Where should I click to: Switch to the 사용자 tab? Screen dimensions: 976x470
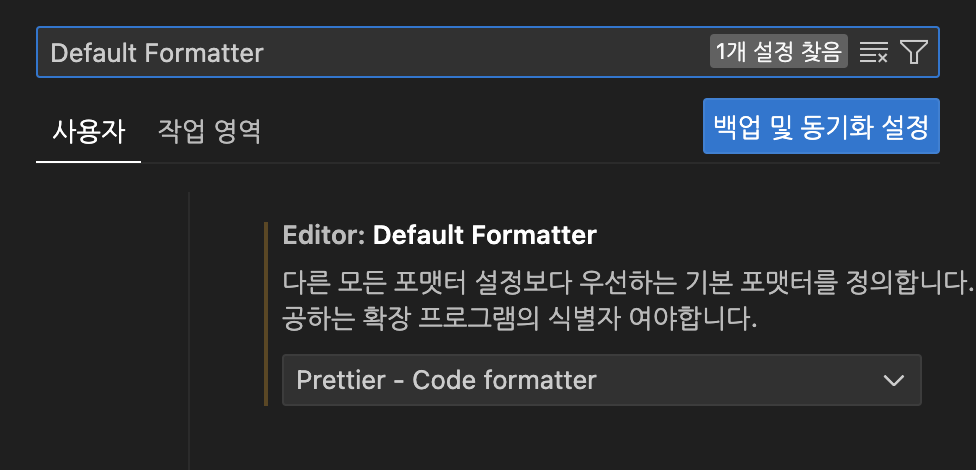click(x=88, y=131)
